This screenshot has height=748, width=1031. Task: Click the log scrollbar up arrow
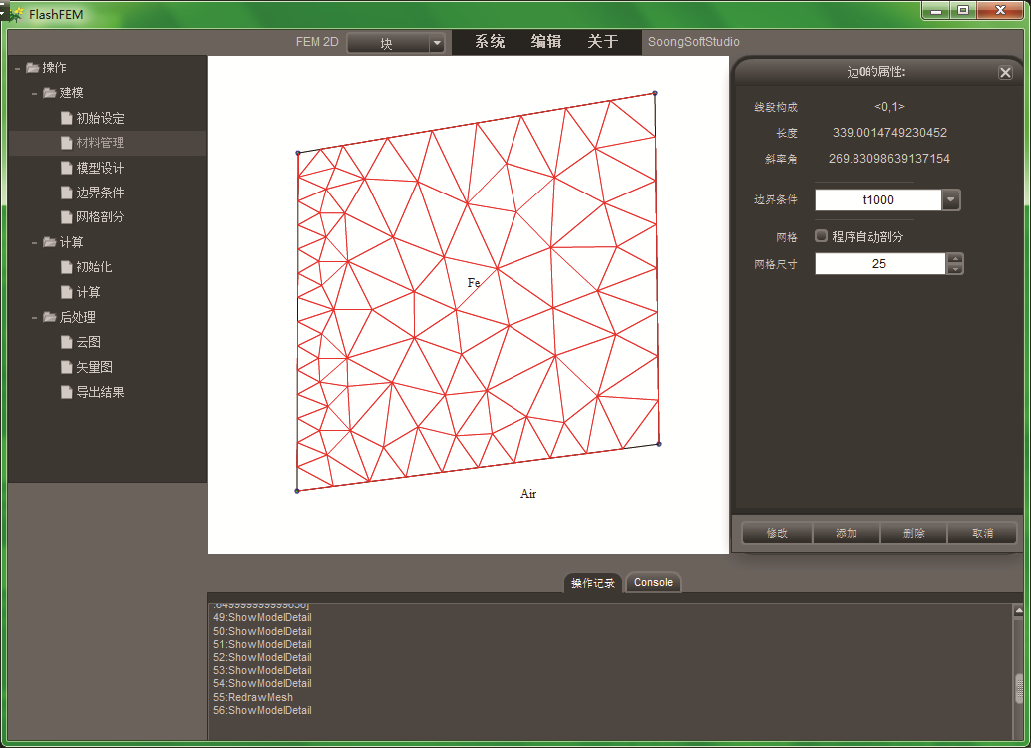(x=1019, y=611)
